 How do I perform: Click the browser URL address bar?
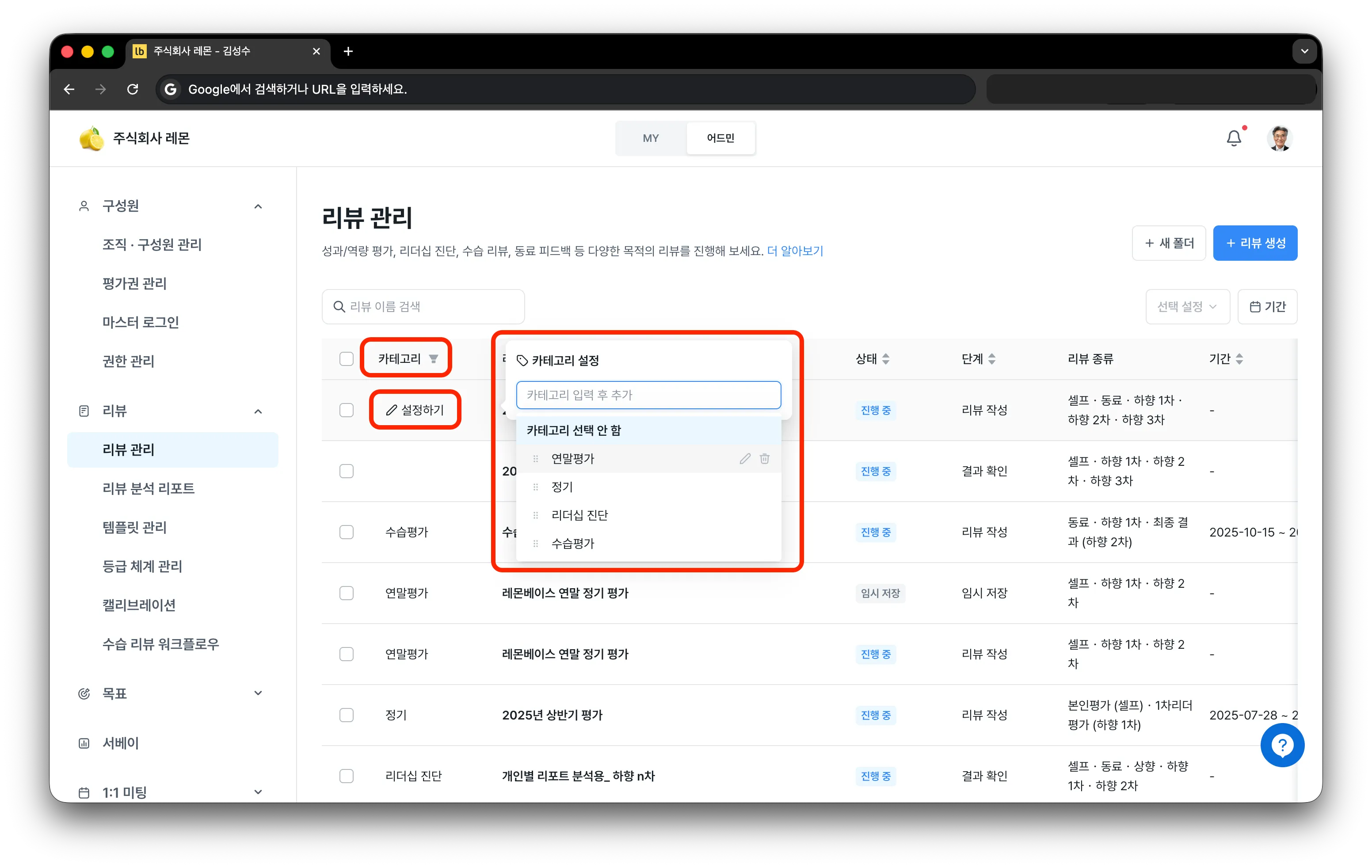tap(565, 89)
